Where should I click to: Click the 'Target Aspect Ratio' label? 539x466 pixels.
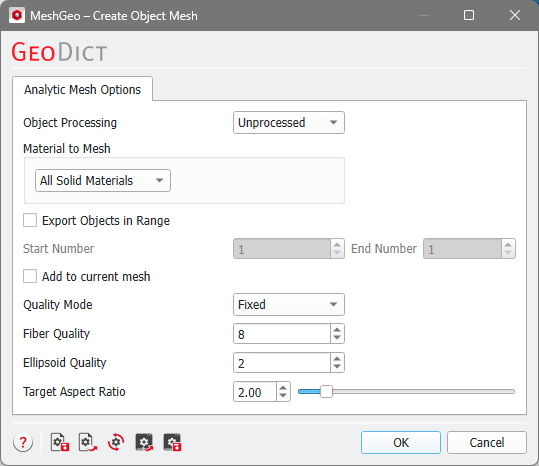[x=74, y=392]
